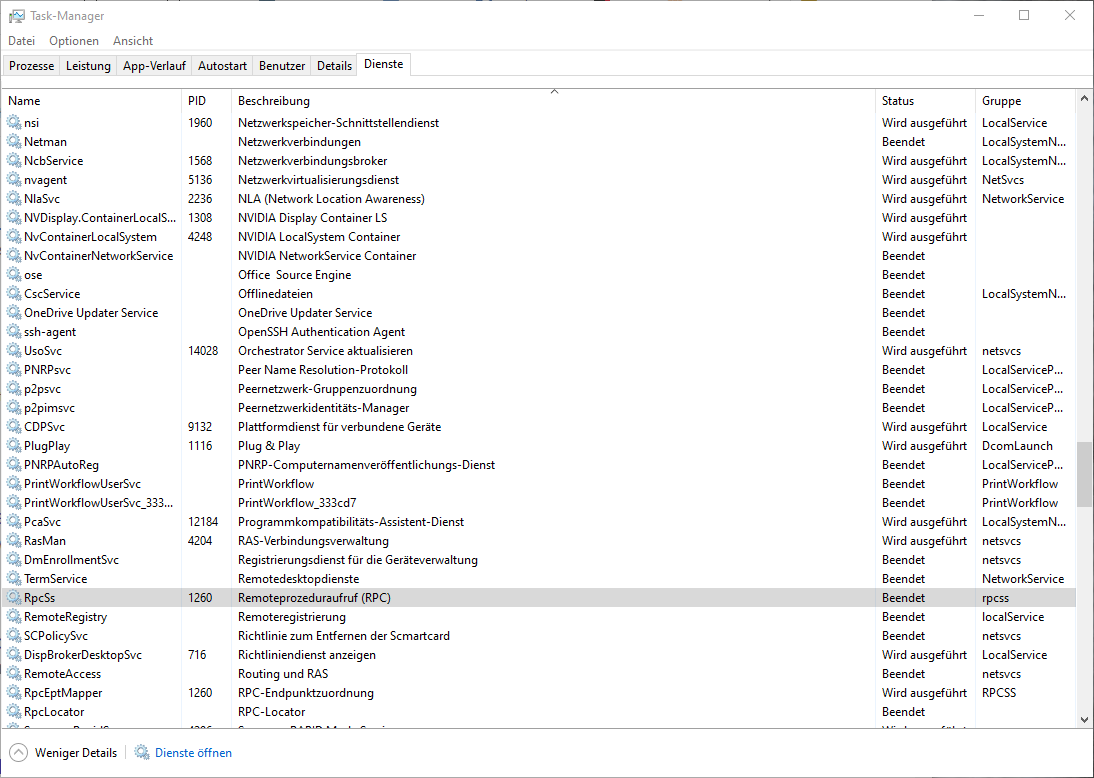The width and height of the screenshot is (1094, 778).
Task: Click the gear icon beside NcbService
Action: click(14, 160)
